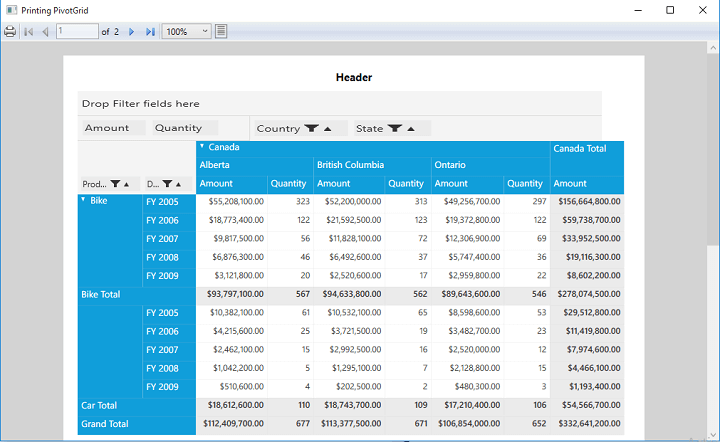The width and height of the screenshot is (720, 442).
Task: Click the Country field filter icon
Action: pyautogui.click(x=311, y=129)
